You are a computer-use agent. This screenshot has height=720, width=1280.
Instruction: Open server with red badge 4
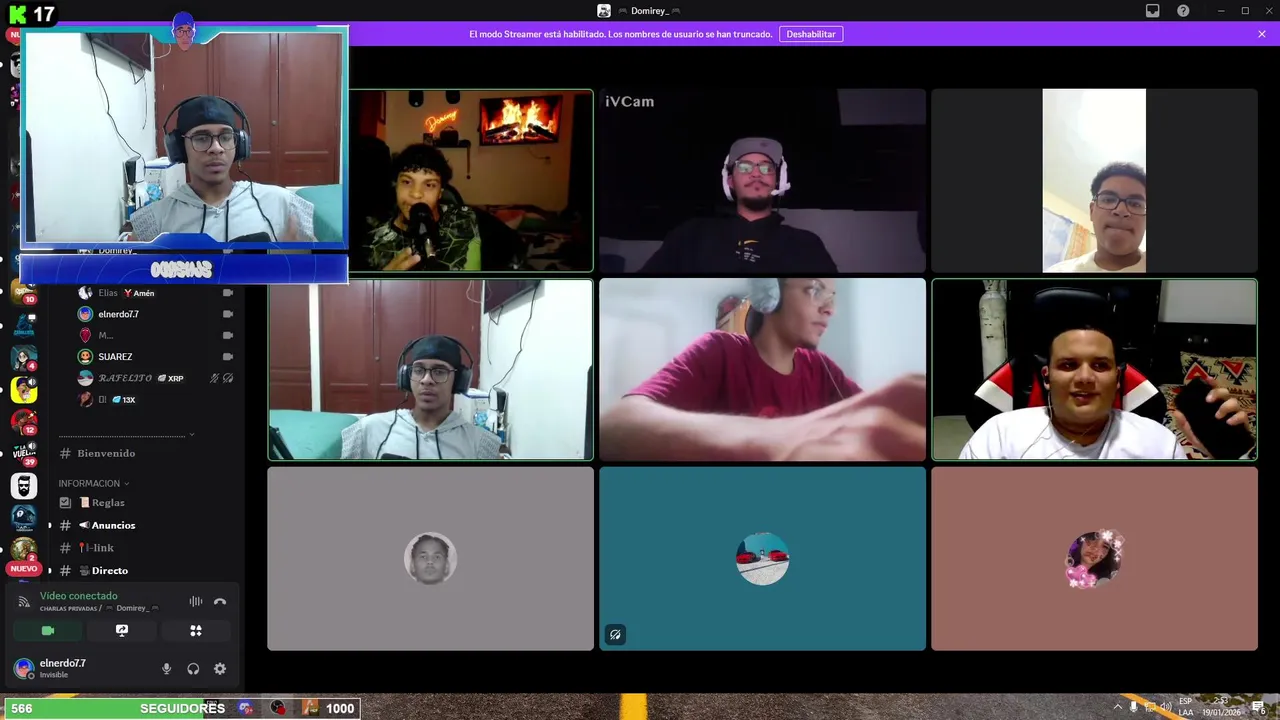click(24, 357)
